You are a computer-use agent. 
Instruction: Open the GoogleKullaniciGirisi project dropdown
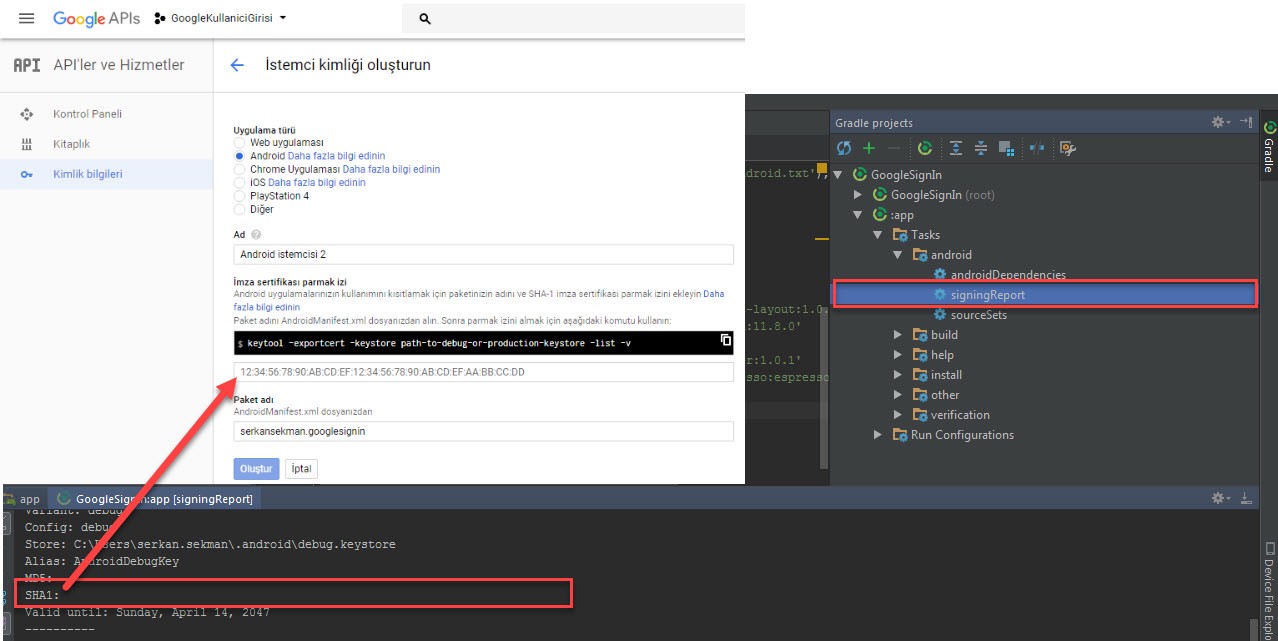point(221,18)
